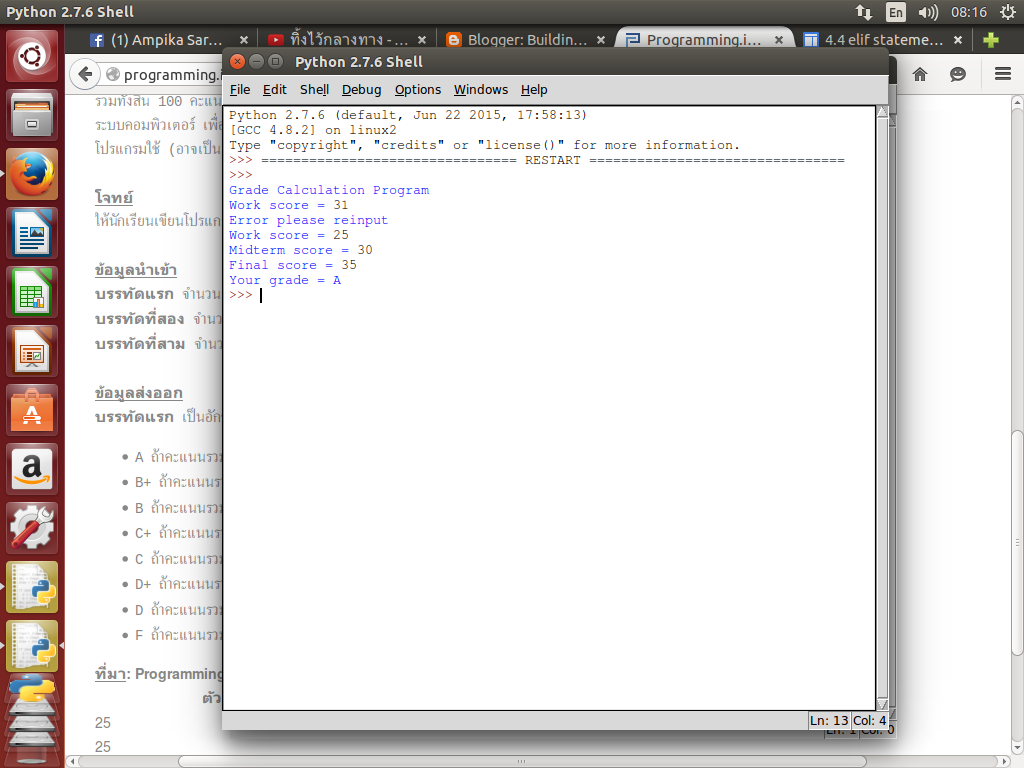Screen dimensions: 1024x768
Task: Minimize the Python 2.7.6 Shell window
Action: 257,61
